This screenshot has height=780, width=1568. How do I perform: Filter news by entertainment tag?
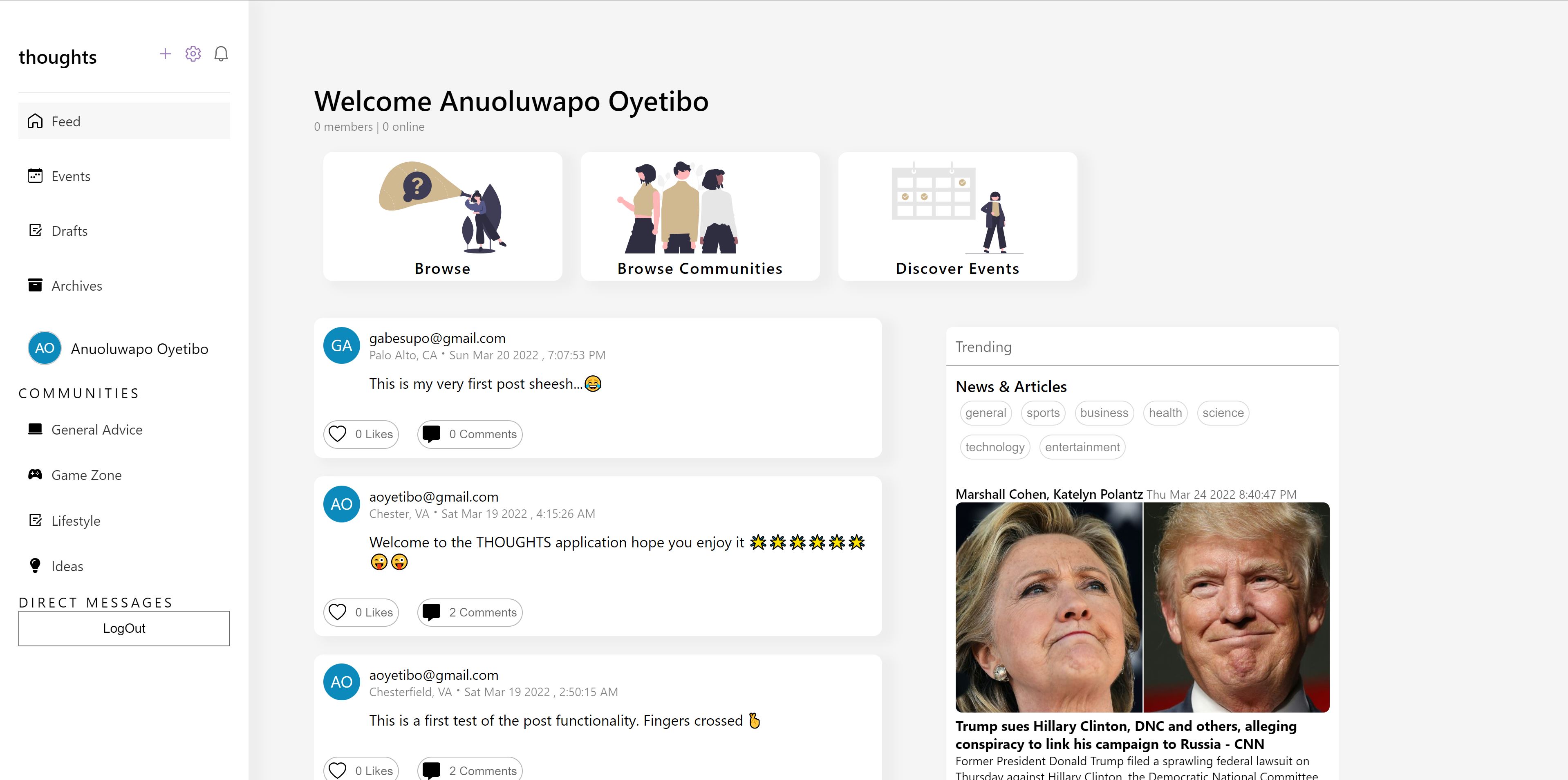coord(1082,447)
